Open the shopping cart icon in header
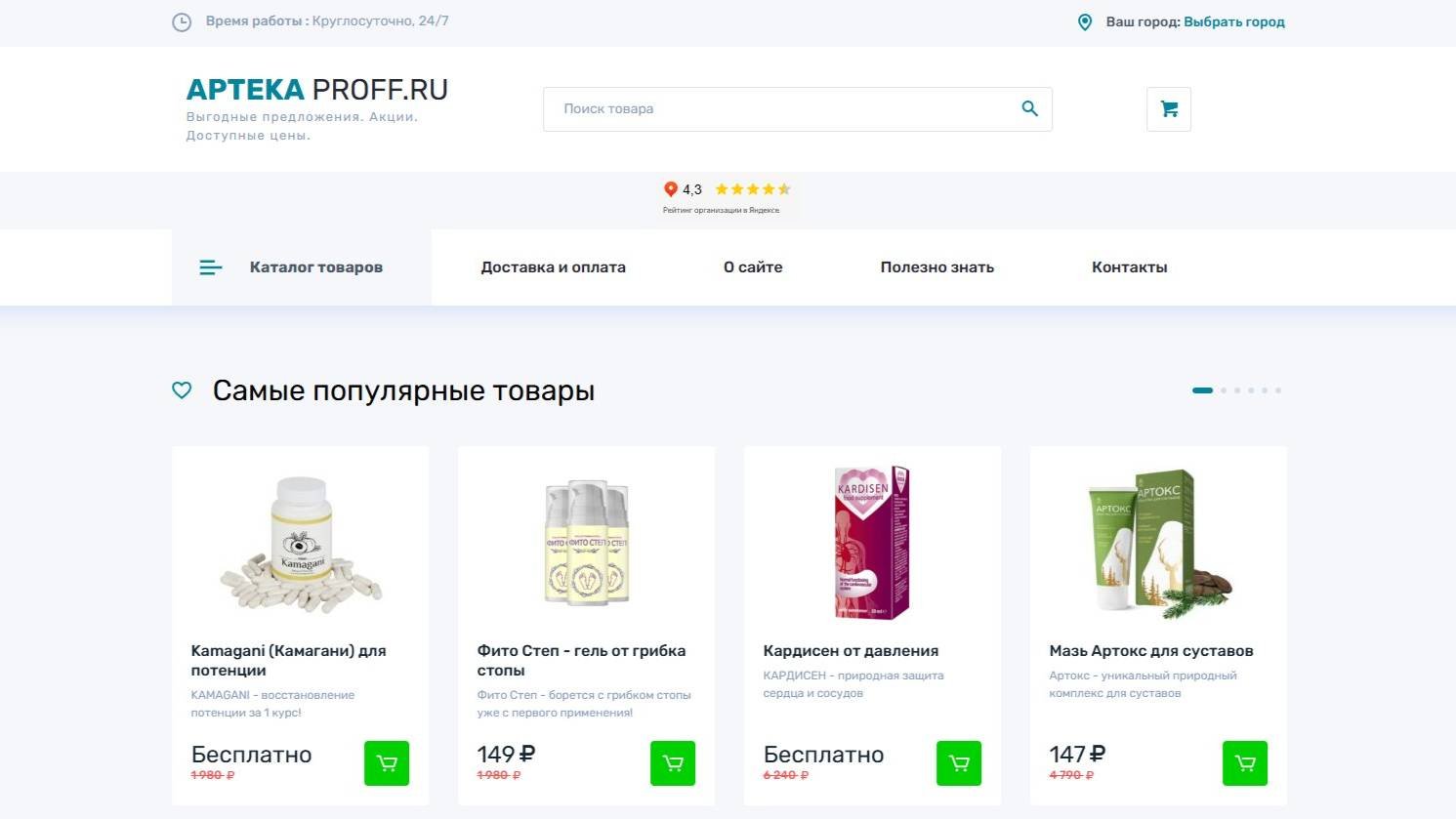The image size is (1456, 819). pyautogui.click(x=1169, y=109)
